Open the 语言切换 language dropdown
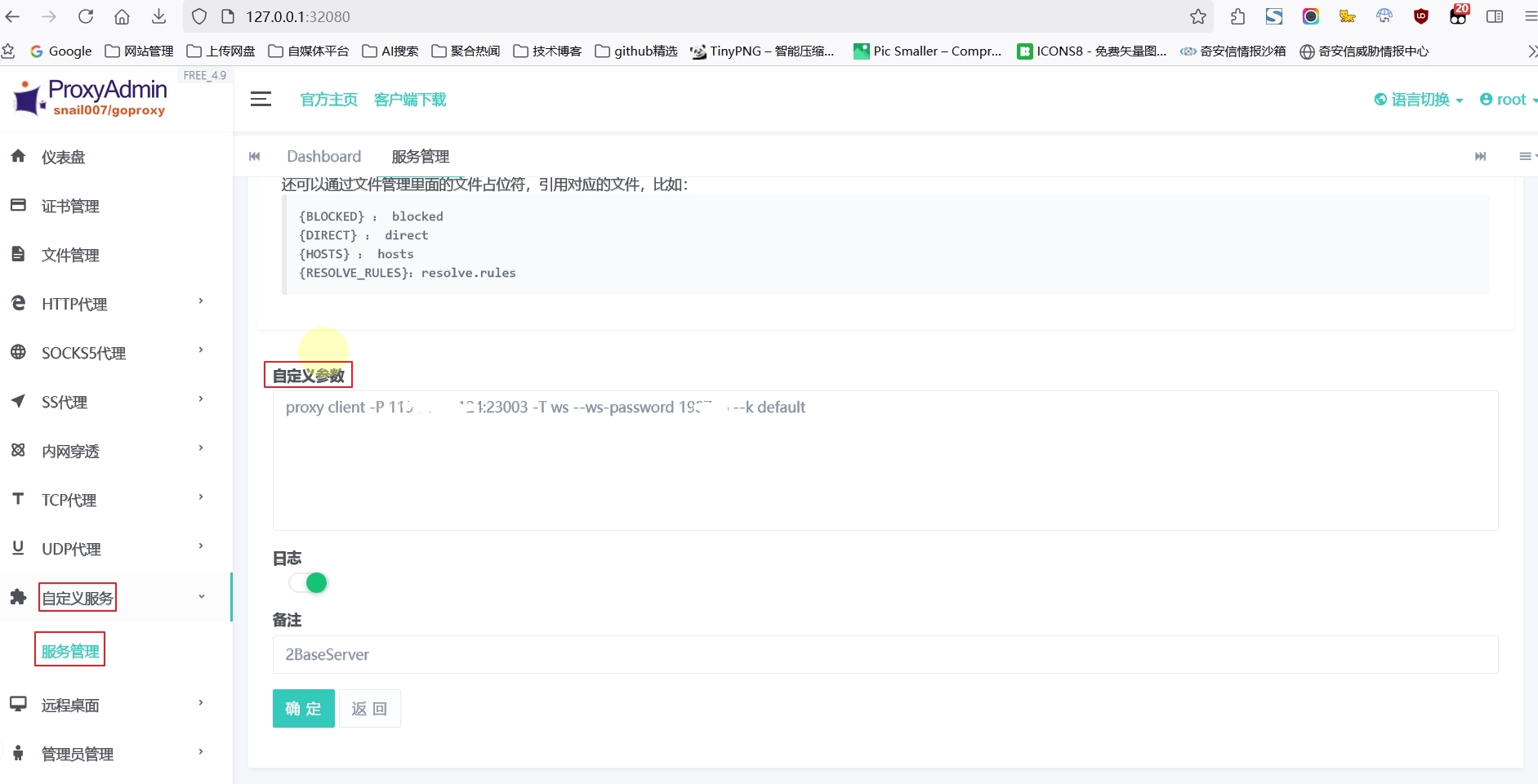Image resolution: width=1538 pixels, height=784 pixels. click(x=1419, y=100)
